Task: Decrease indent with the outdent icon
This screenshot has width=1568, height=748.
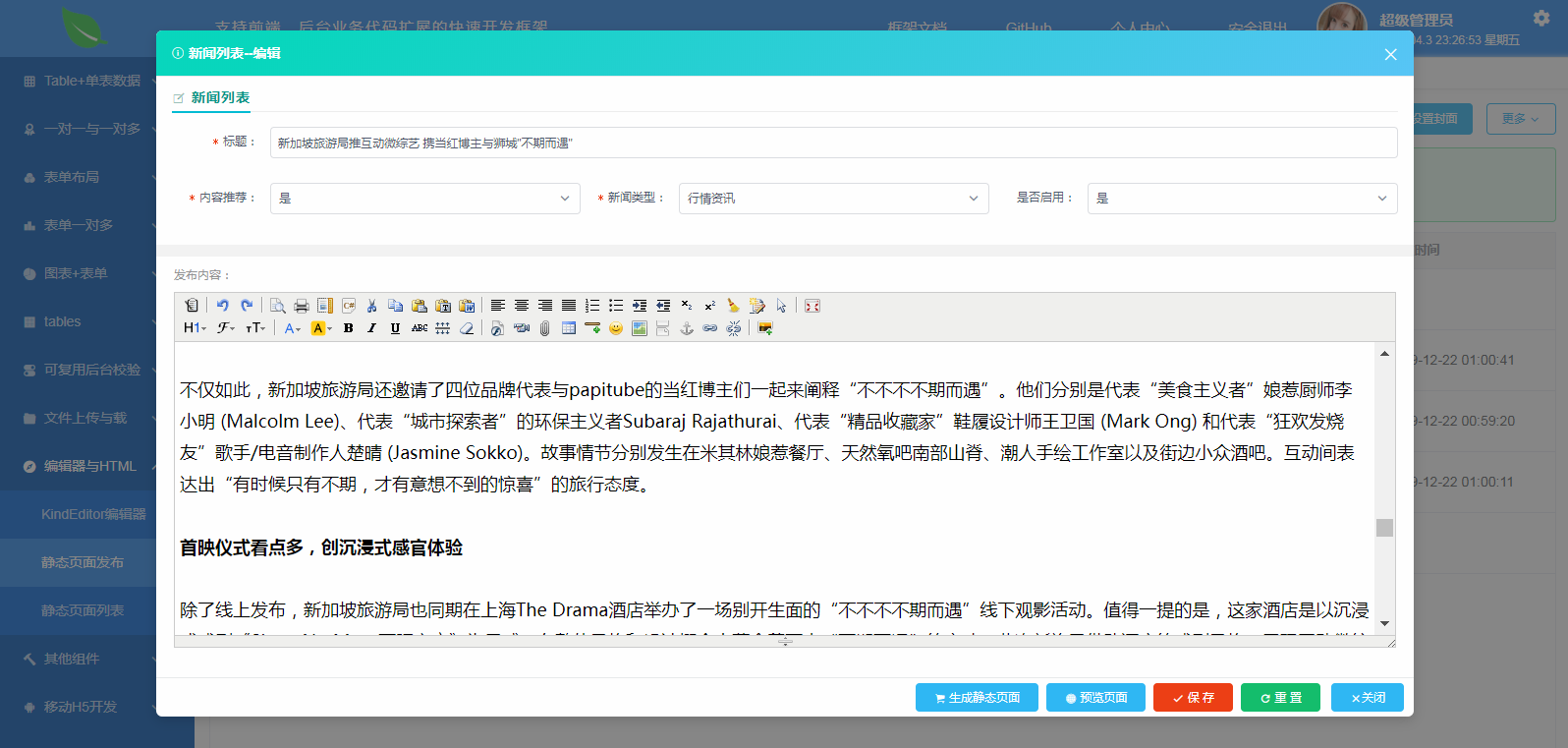Action: pos(663,306)
